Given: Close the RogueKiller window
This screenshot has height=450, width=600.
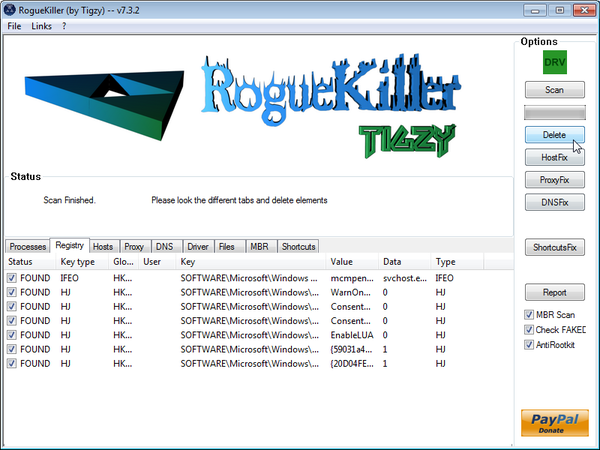Looking at the screenshot, I should 584,10.
